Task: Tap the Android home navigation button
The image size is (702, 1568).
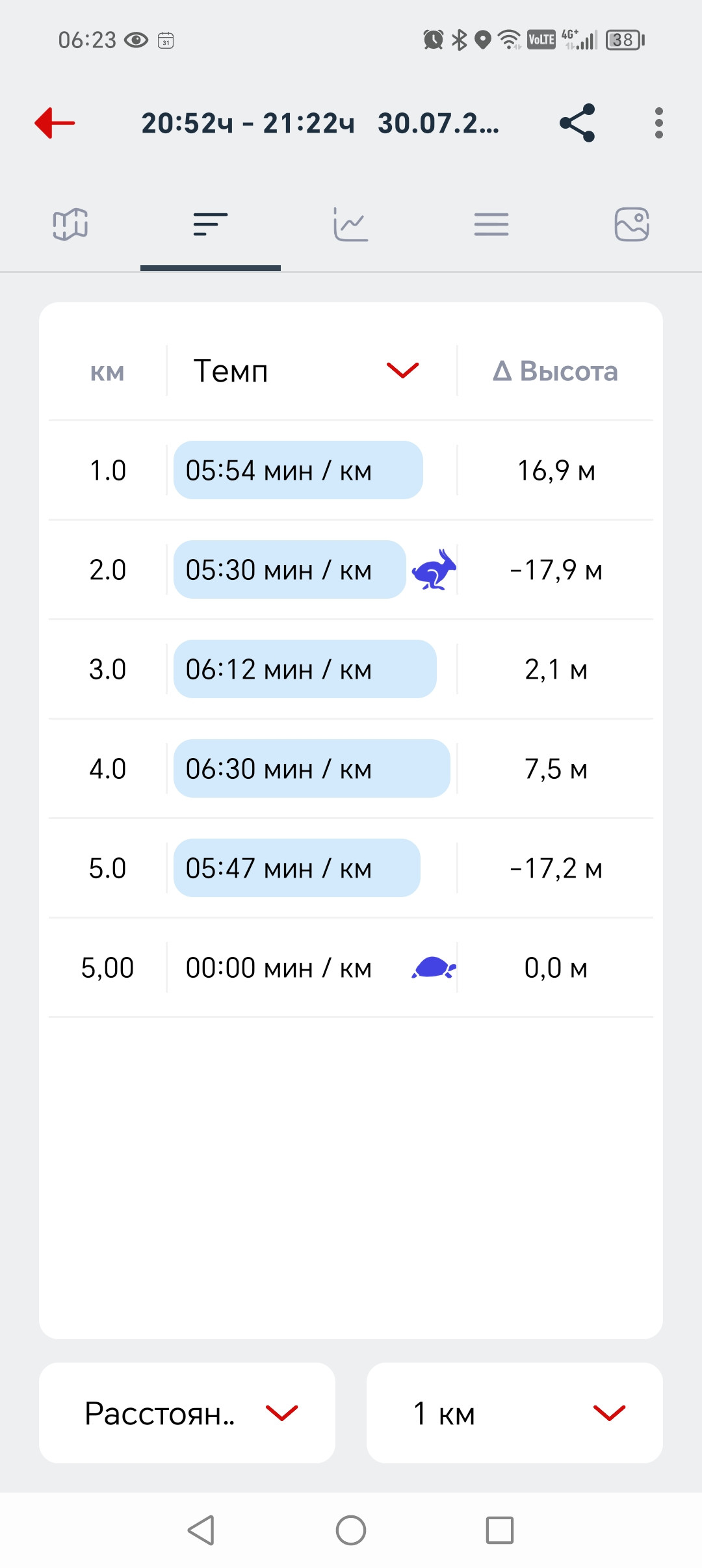Action: [x=351, y=1530]
